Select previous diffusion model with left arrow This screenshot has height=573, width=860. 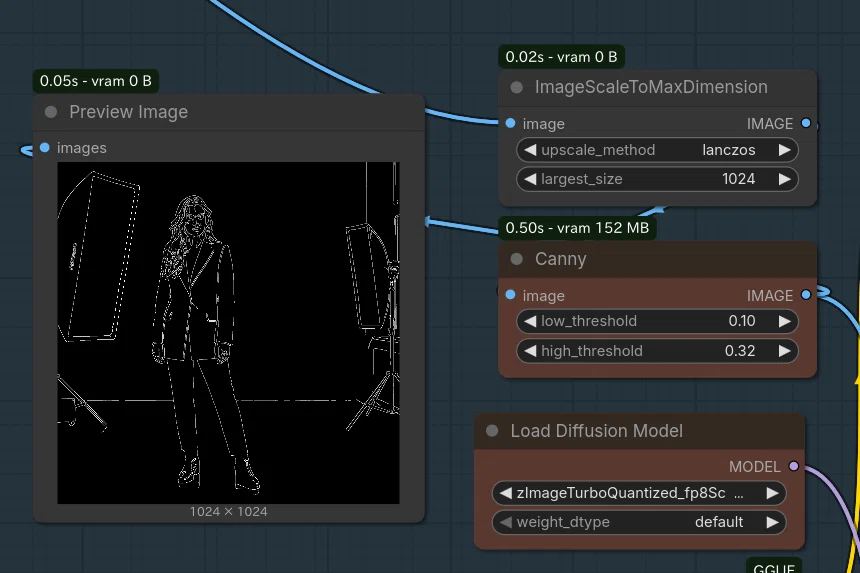[x=506, y=493]
